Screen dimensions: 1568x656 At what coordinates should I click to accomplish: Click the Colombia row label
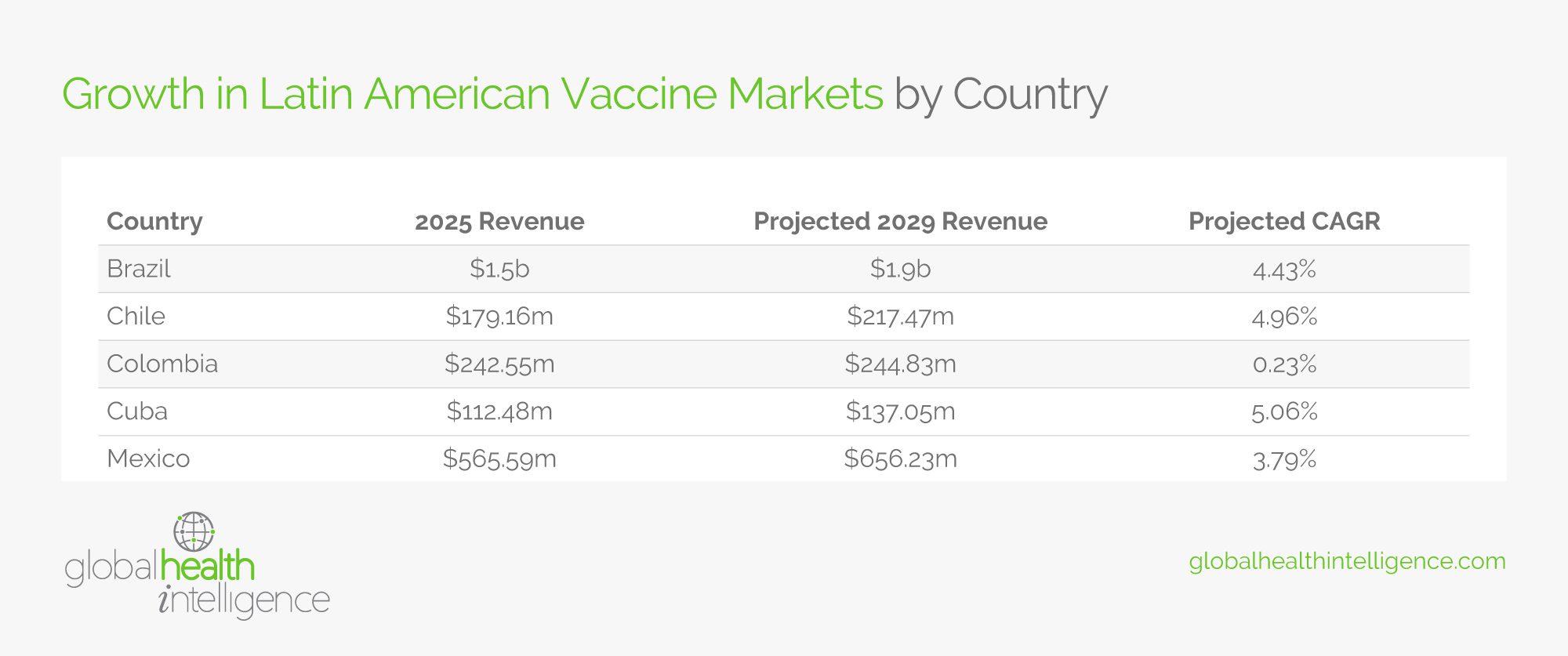(162, 364)
